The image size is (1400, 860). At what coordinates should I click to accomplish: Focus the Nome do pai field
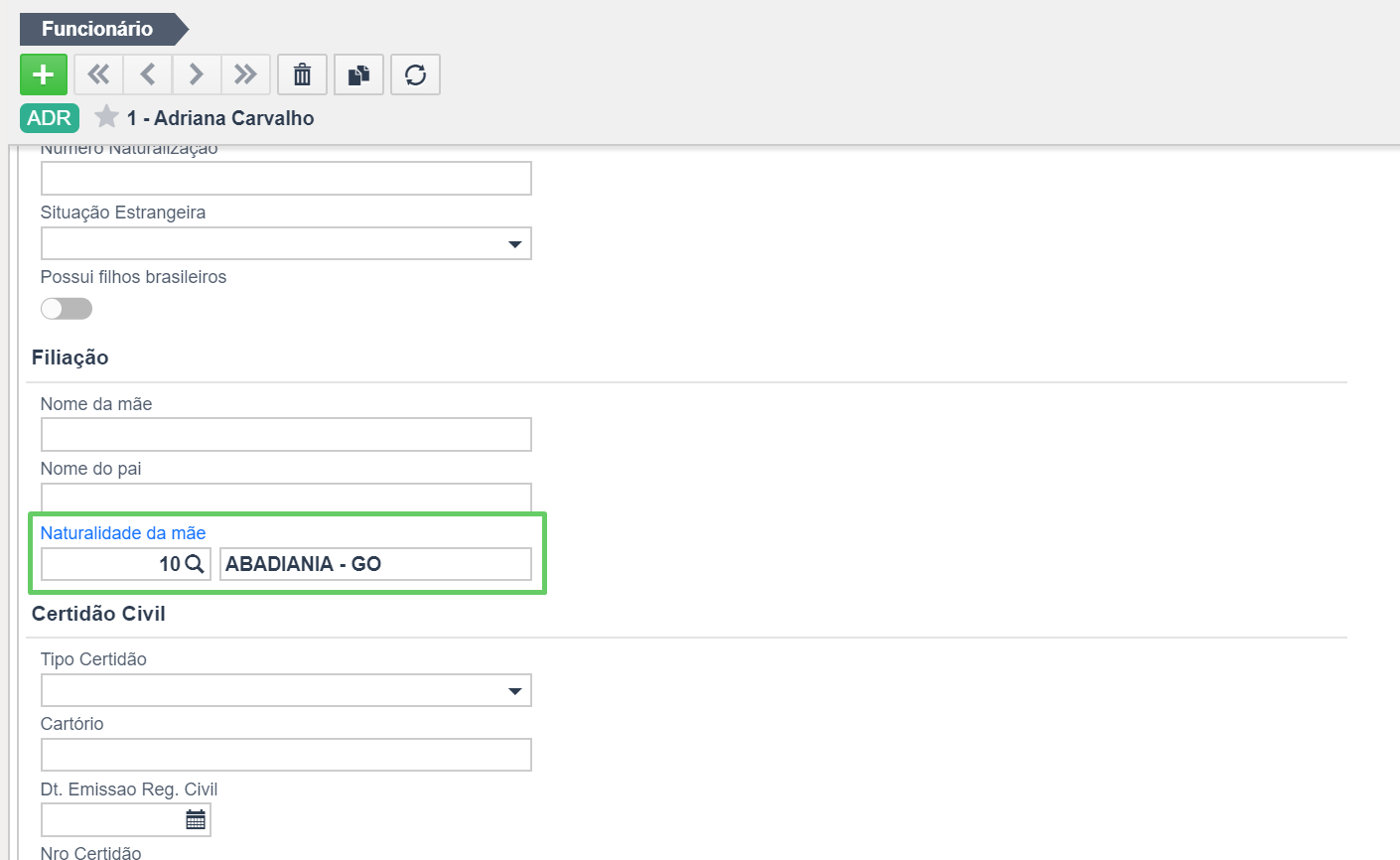coord(286,498)
